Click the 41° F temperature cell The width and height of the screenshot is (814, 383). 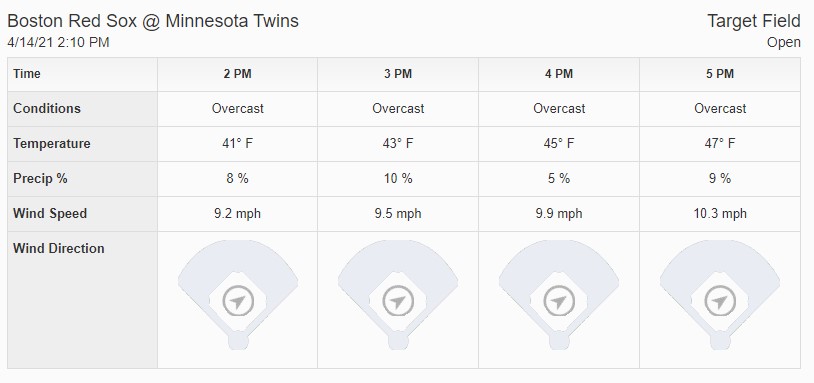click(238, 144)
